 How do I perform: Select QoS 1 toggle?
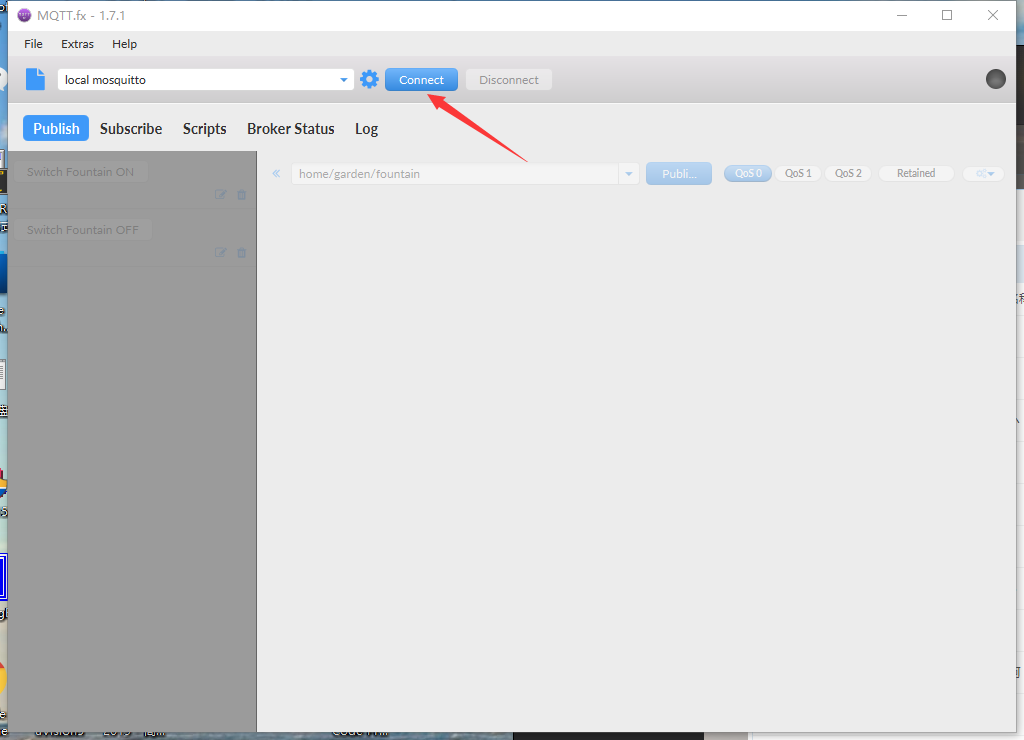(x=798, y=173)
